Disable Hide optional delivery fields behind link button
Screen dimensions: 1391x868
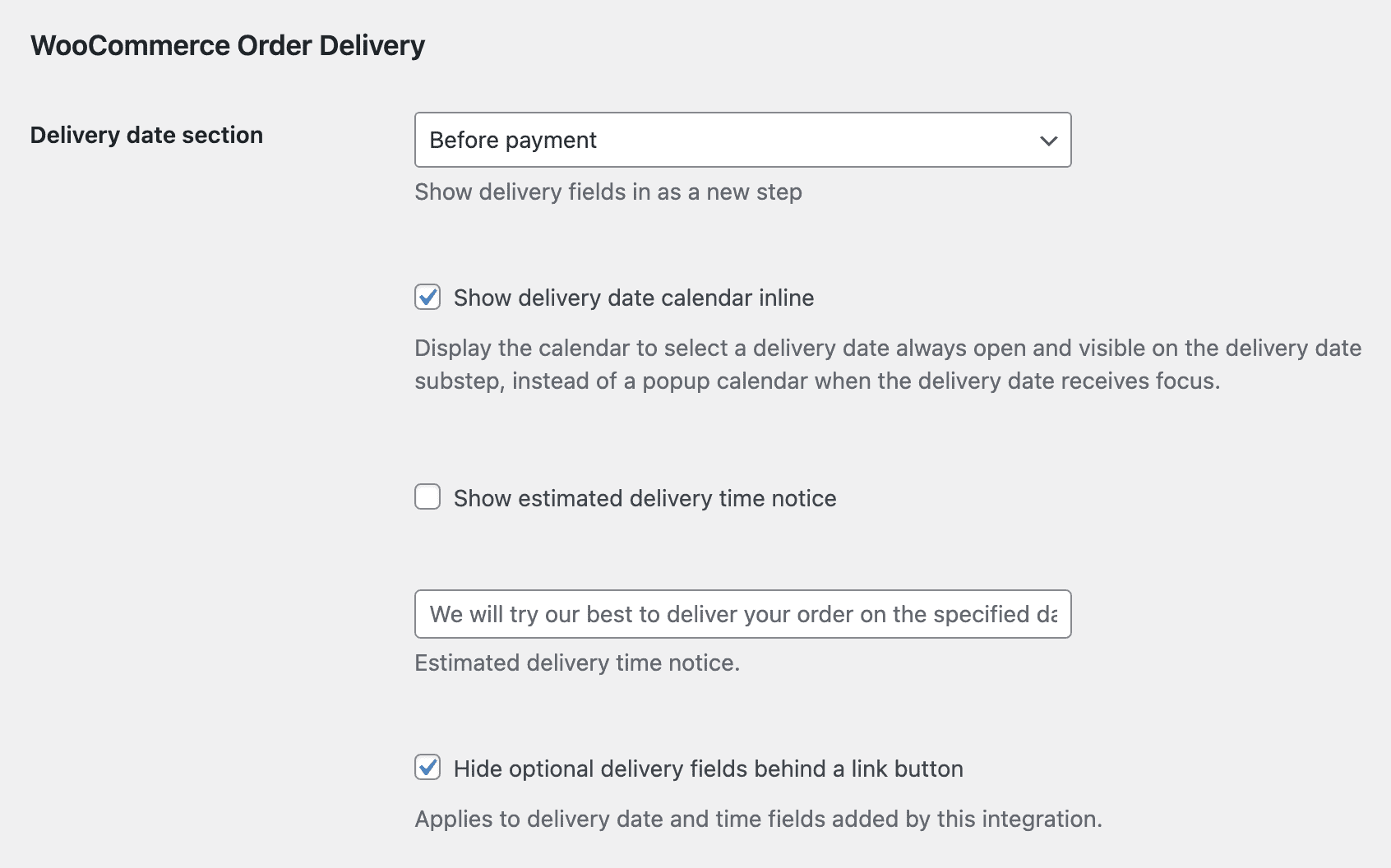click(x=427, y=769)
